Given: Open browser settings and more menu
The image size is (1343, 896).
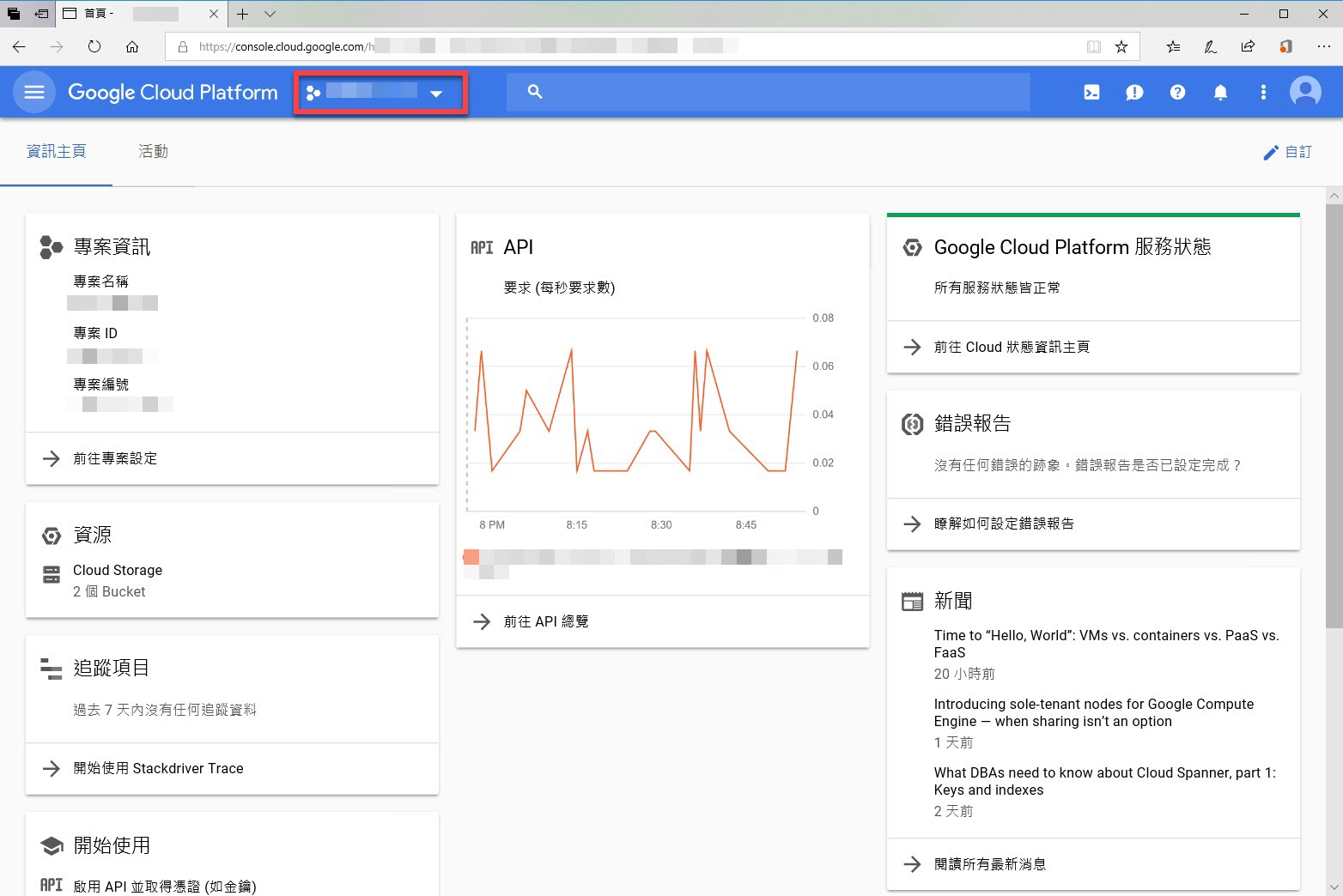Looking at the screenshot, I should coord(1323,47).
